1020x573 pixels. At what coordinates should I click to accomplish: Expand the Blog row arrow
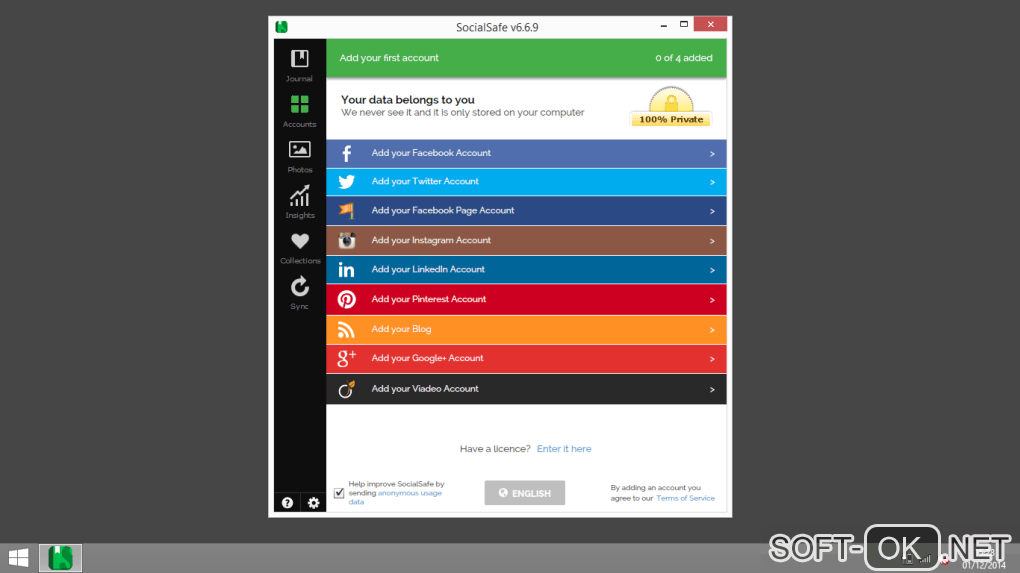(x=712, y=330)
